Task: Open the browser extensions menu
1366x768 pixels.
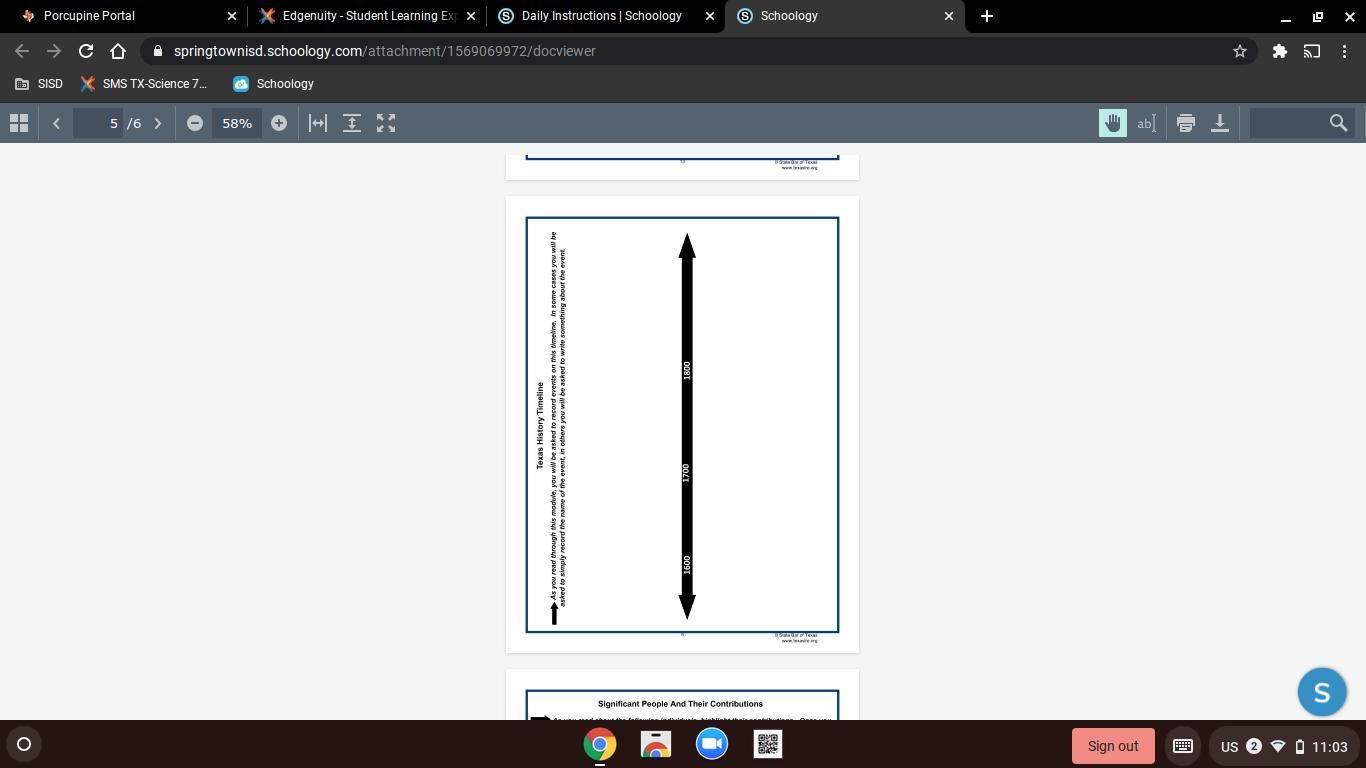Action: [x=1280, y=51]
